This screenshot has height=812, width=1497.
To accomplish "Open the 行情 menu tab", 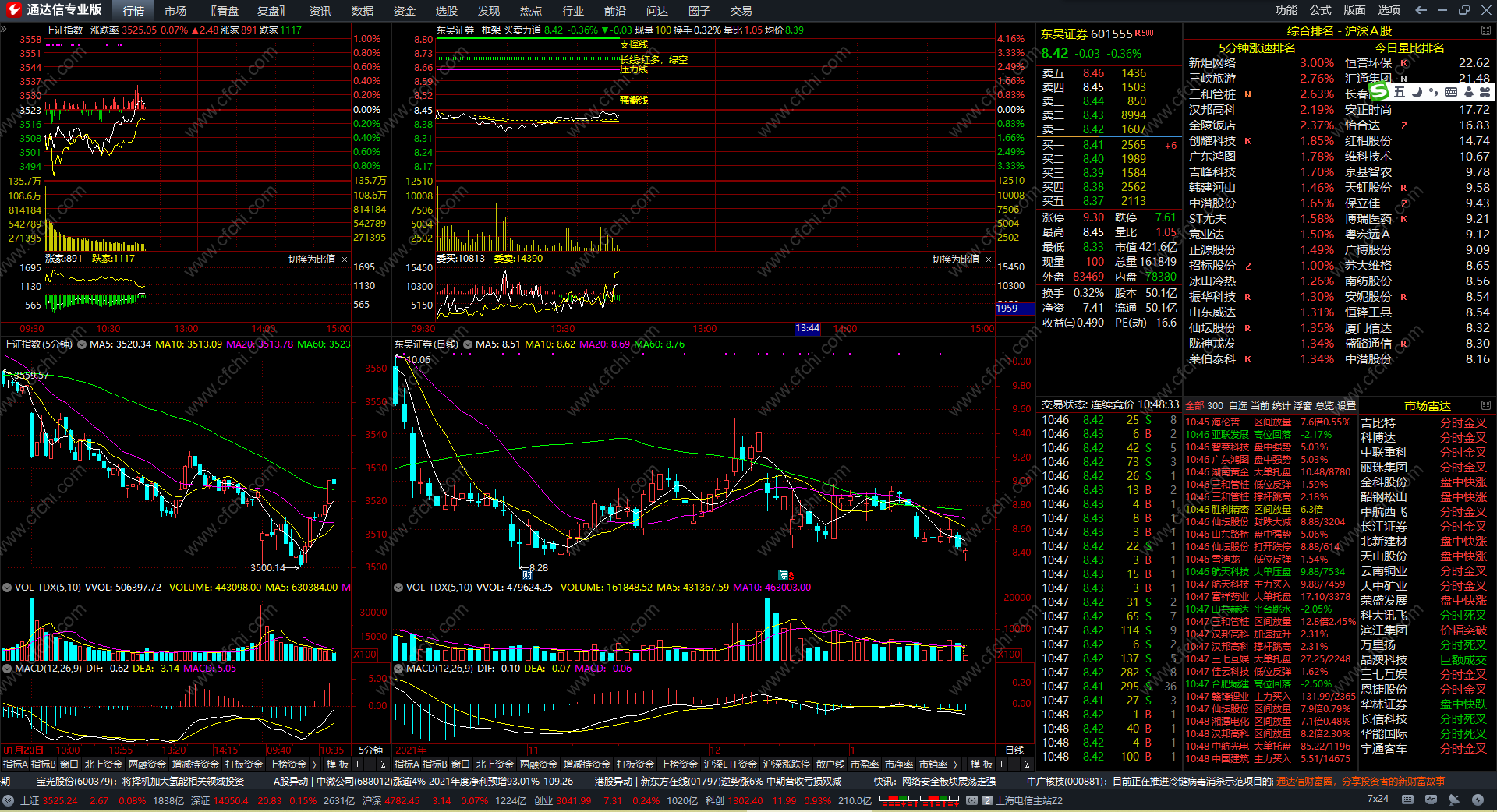I will tap(133, 11).
